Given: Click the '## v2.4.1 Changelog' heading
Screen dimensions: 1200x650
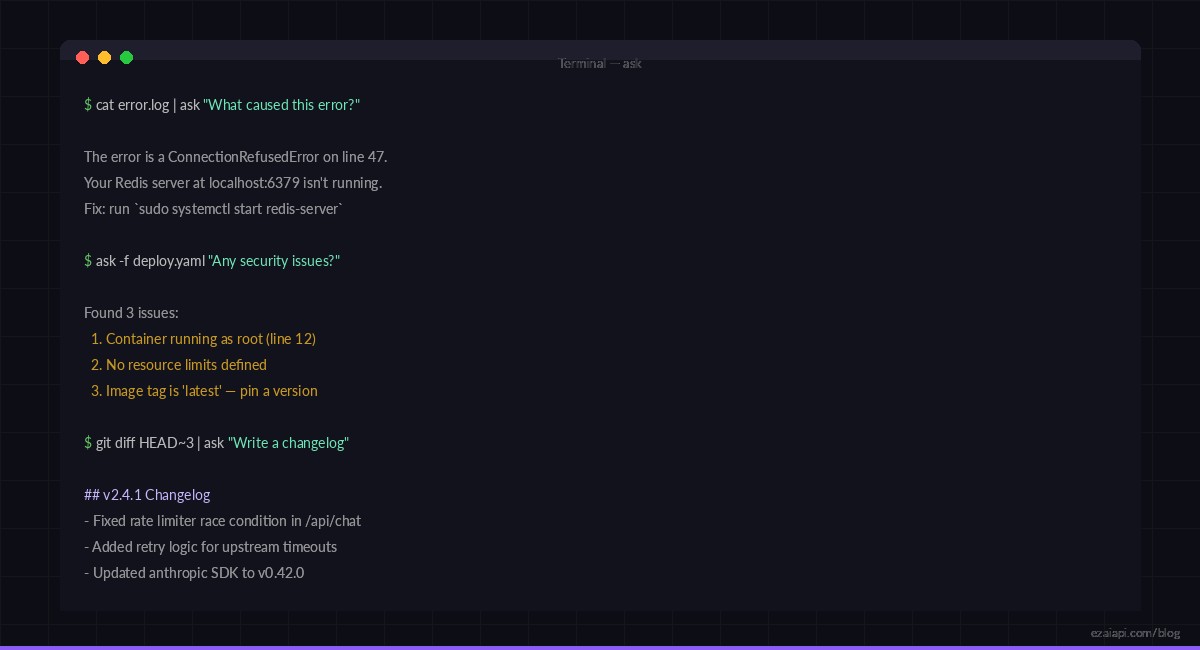Looking at the screenshot, I should tap(147, 494).
